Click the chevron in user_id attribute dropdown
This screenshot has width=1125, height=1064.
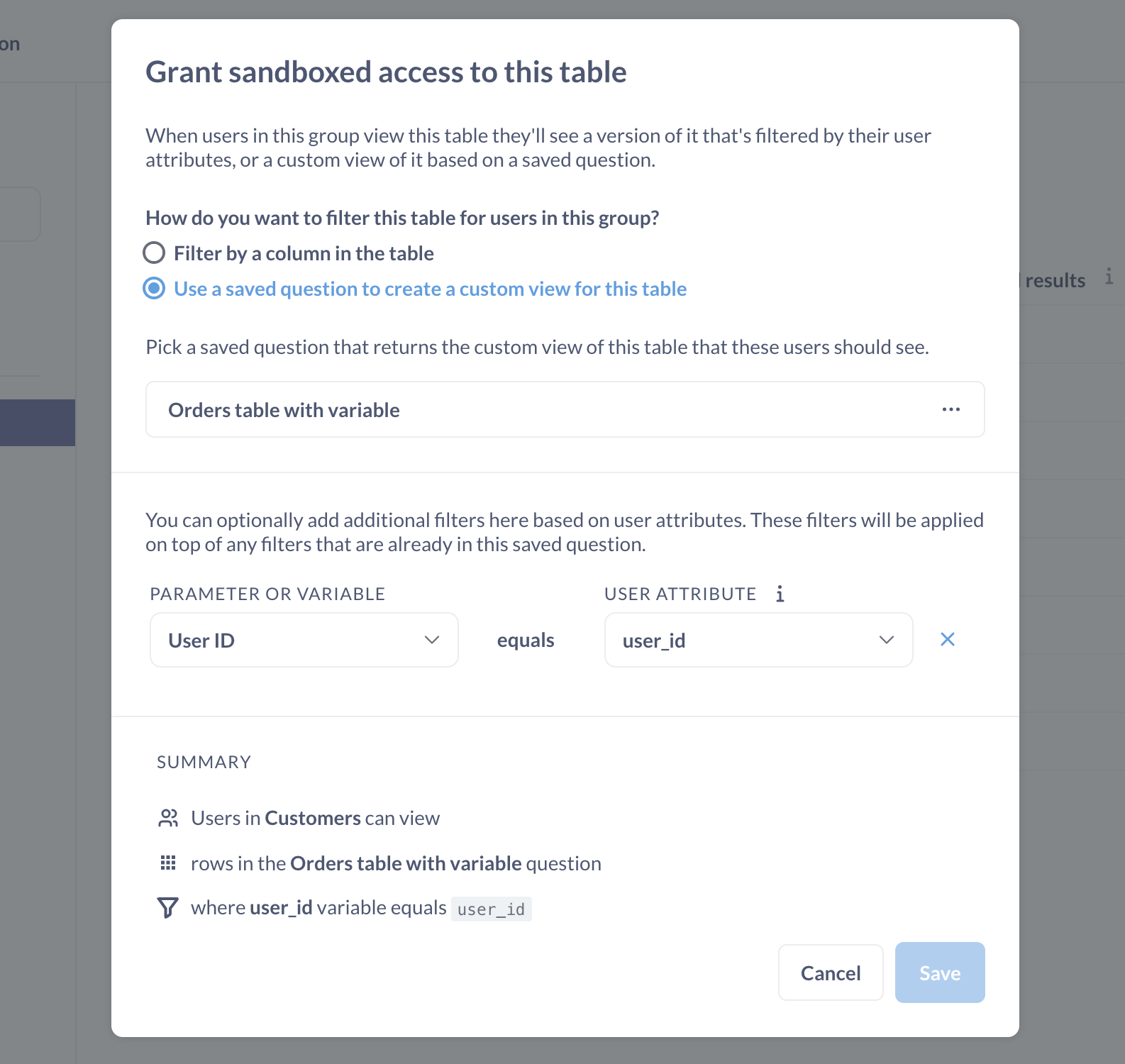tap(886, 640)
